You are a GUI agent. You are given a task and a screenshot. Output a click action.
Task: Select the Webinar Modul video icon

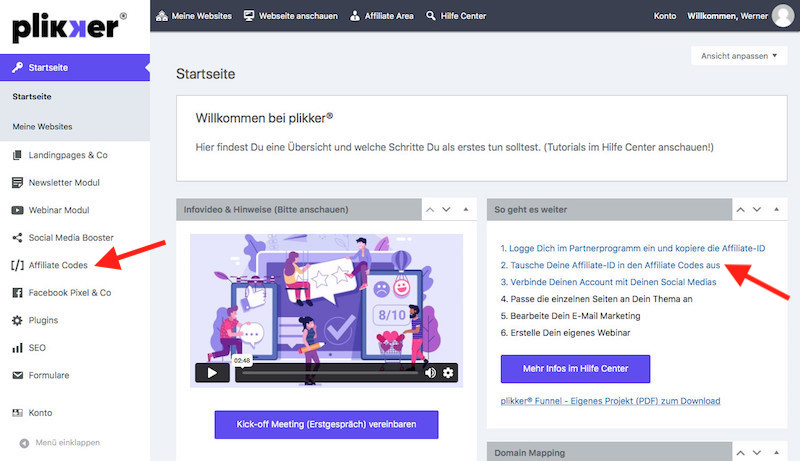click(18, 210)
